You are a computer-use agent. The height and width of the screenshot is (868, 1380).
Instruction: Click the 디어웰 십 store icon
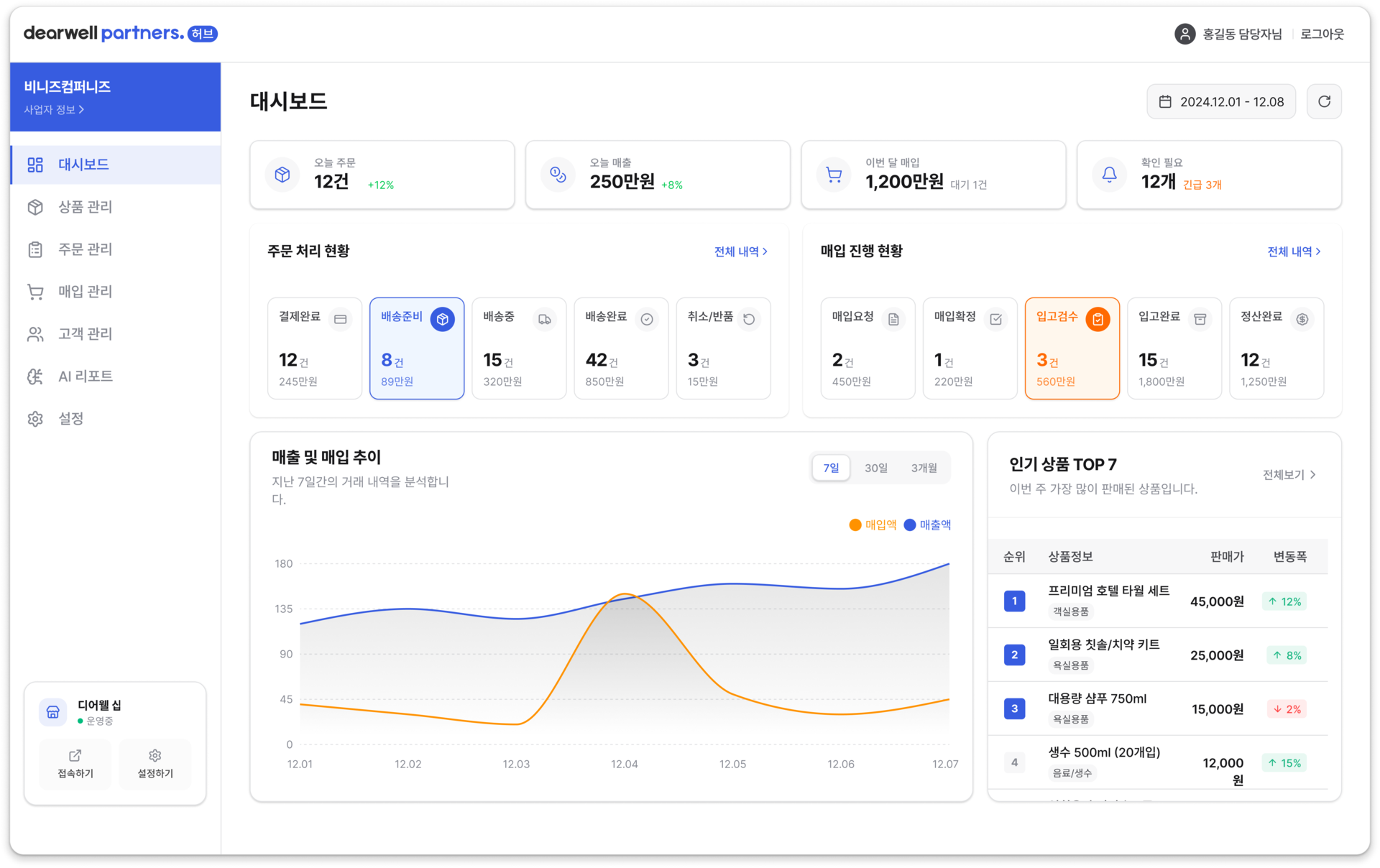pos(53,711)
